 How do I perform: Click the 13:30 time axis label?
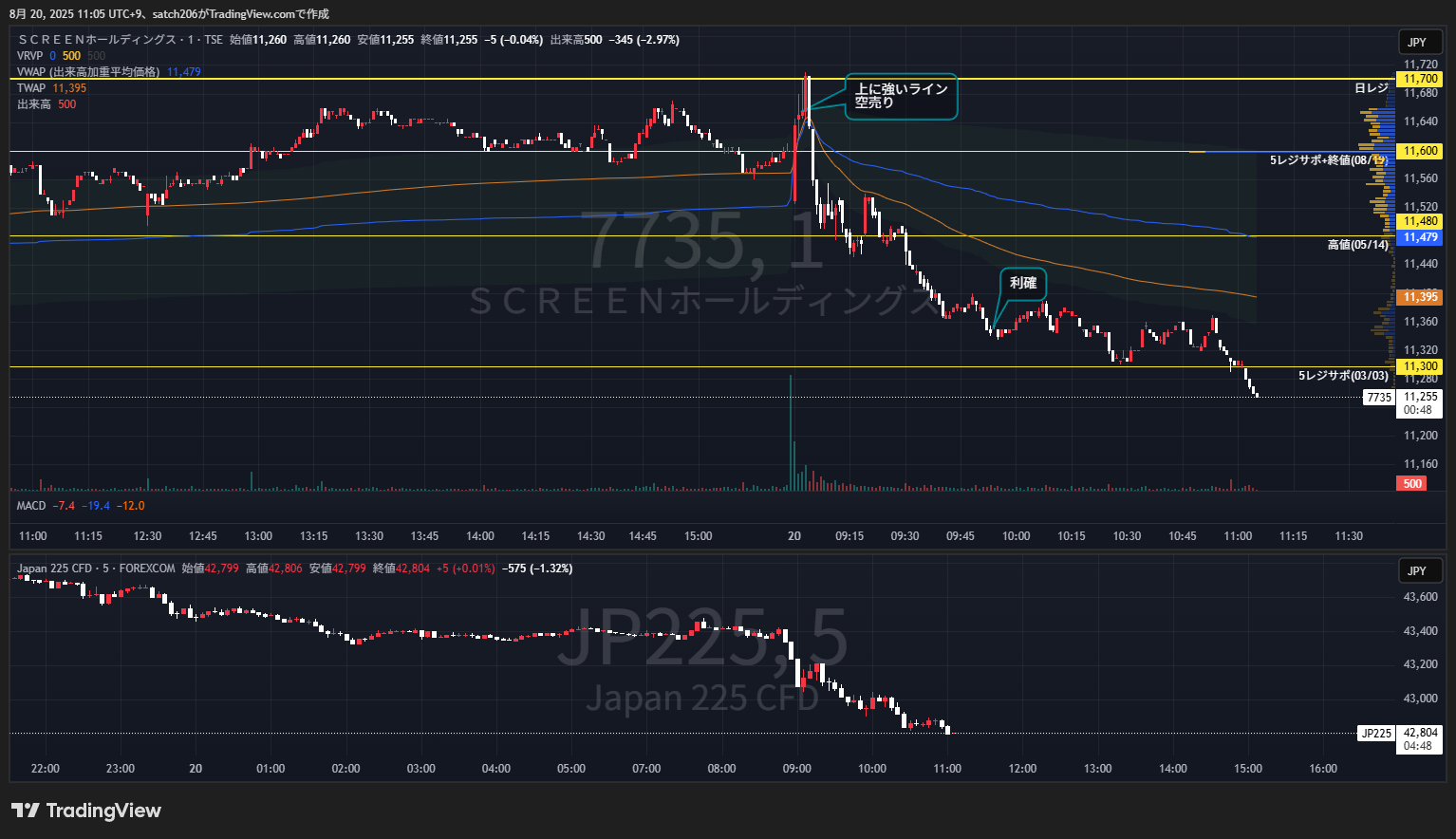click(369, 536)
